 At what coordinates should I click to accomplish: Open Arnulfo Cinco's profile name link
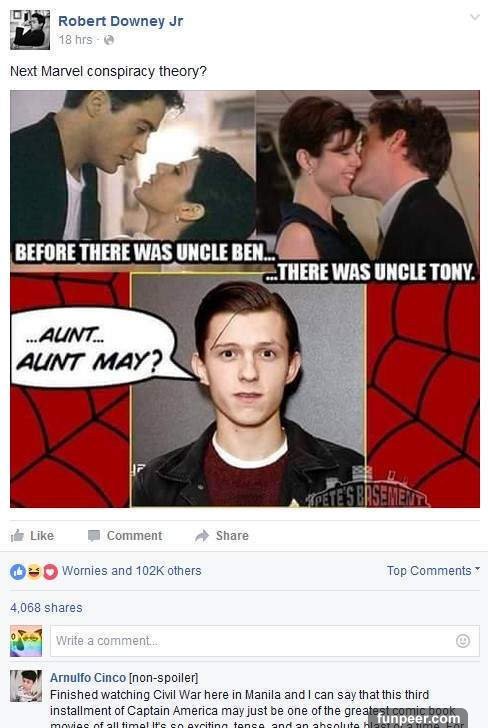88,678
